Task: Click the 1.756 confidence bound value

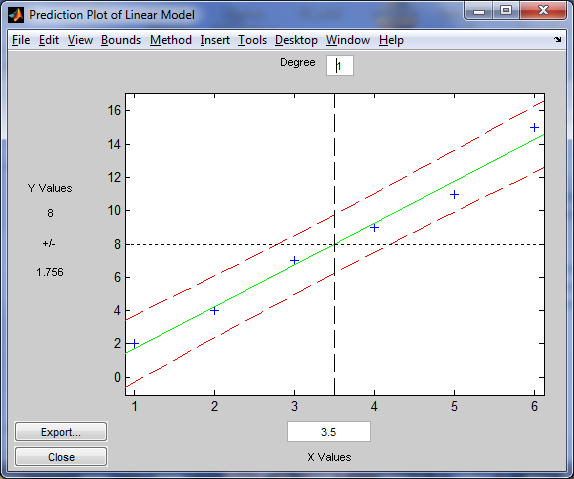Action: point(50,272)
